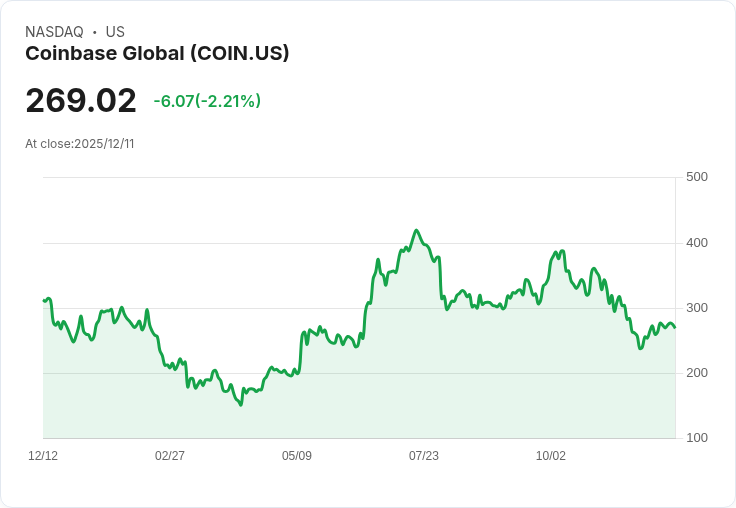The width and height of the screenshot is (736, 508).
Task: Select the 02/27 date on x-axis
Action: pyautogui.click(x=170, y=456)
